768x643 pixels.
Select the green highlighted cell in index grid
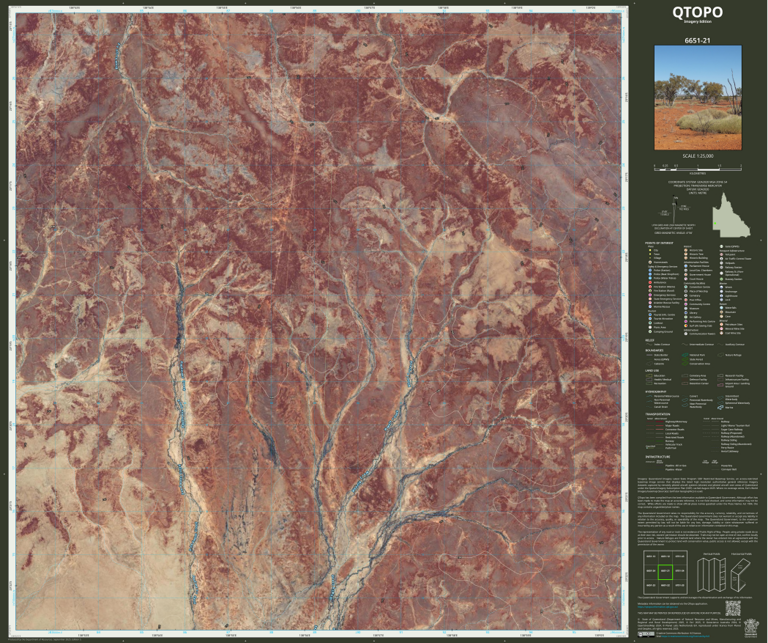coord(665,571)
